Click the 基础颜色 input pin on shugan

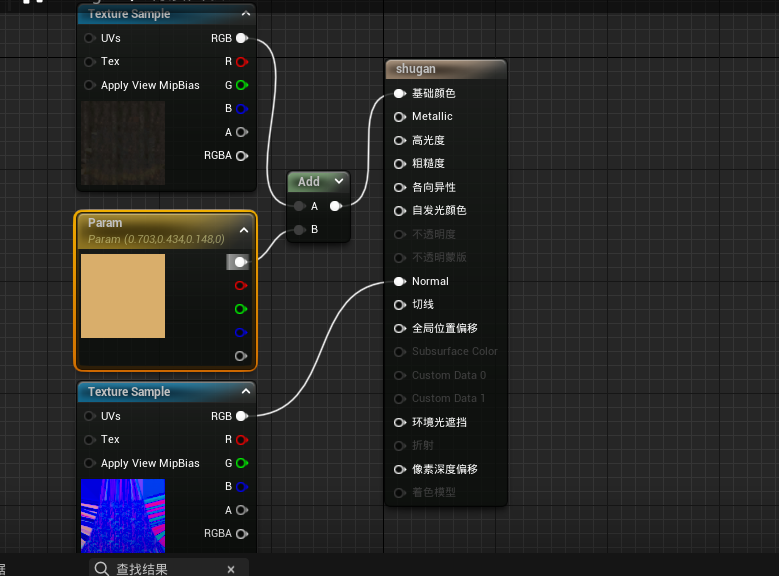399,93
